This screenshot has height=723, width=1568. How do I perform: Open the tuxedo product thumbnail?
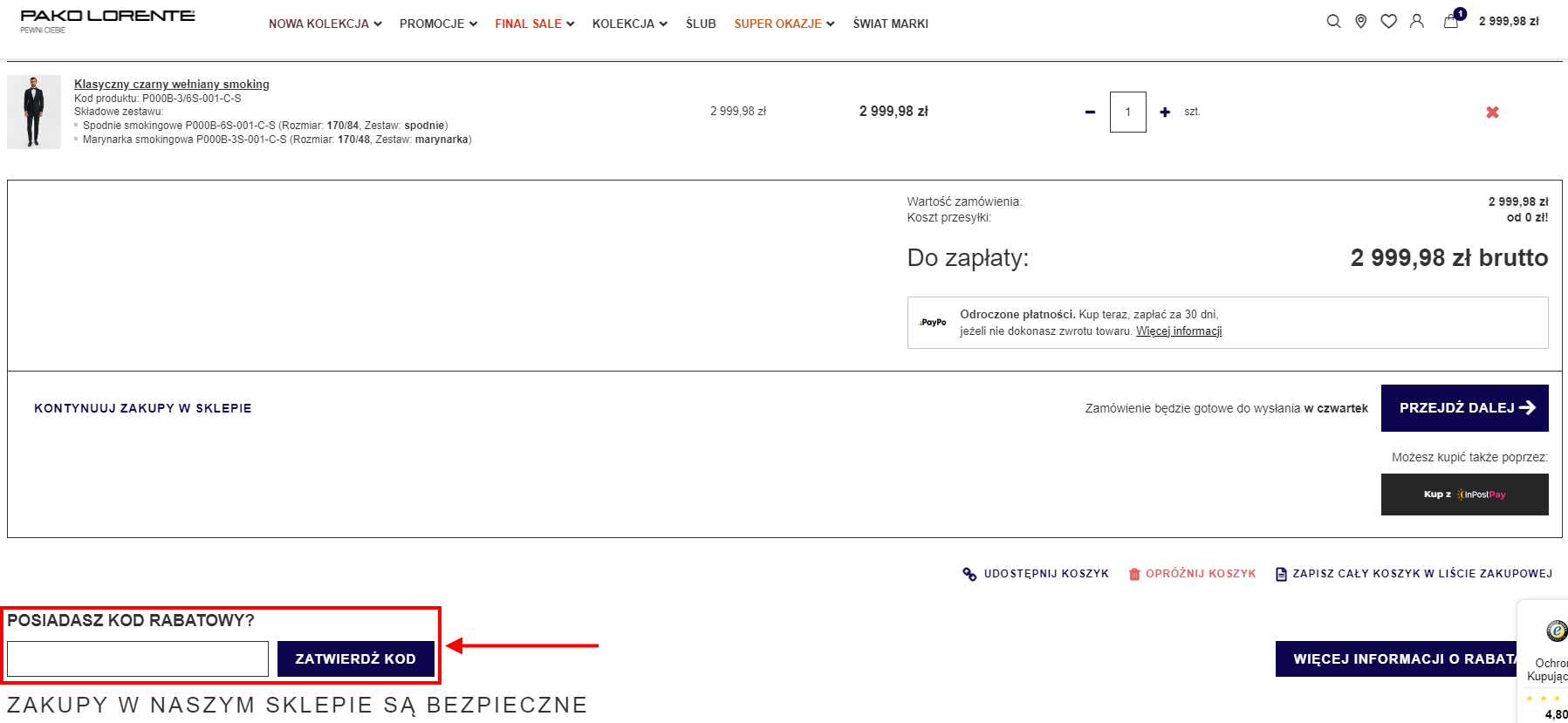tap(34, 113)
